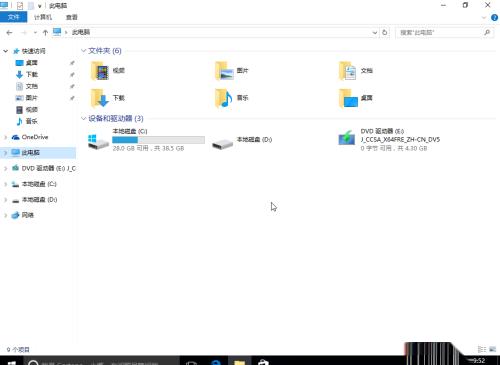The height and width of the screenshot is (365, 500).
Task: Select 文档 in the quick access sidebar
Action: (31, 86)
